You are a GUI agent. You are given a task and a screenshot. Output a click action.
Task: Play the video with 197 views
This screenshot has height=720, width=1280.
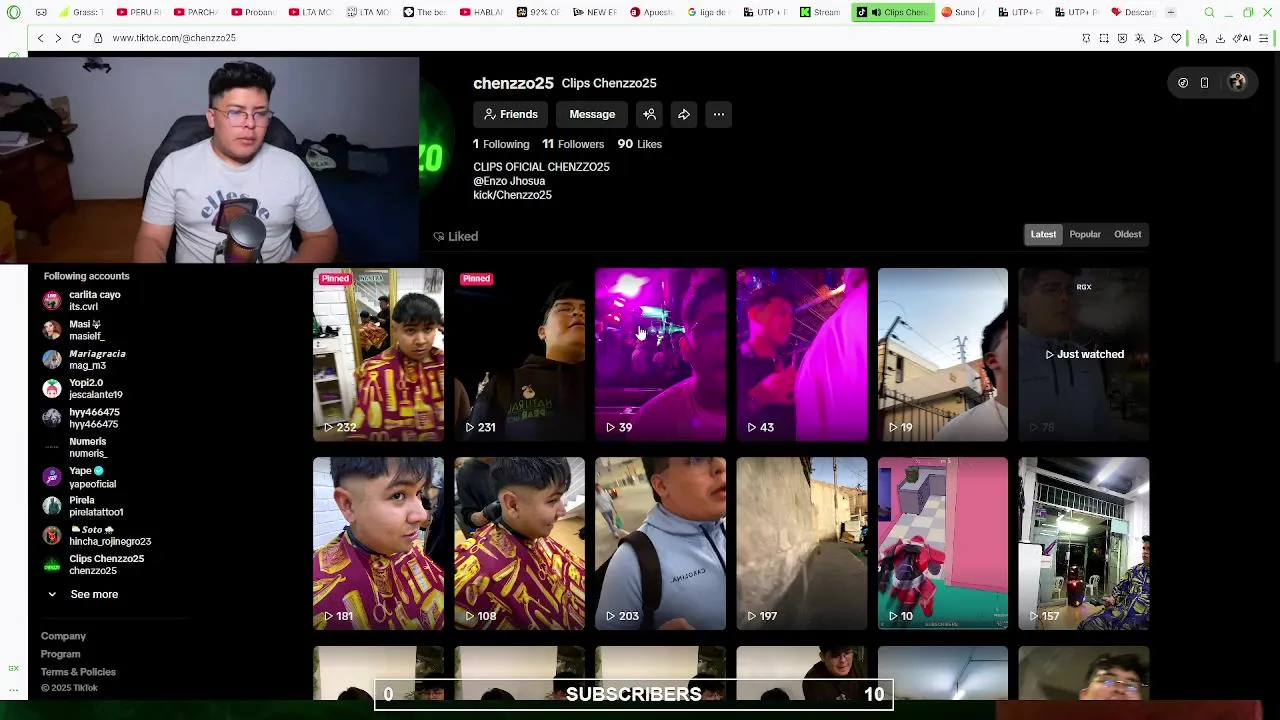pos(802,543)
